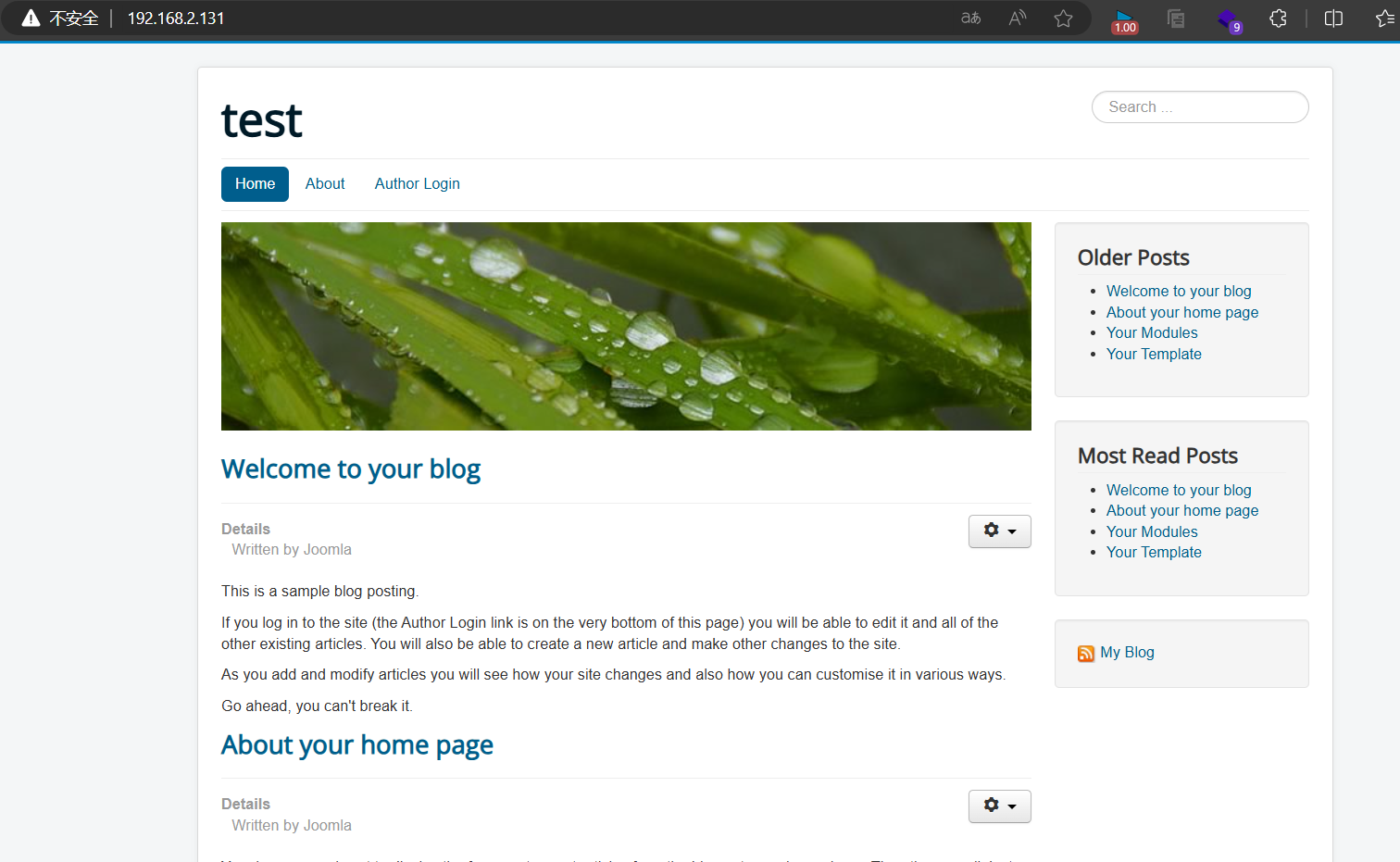Viewport: 1400px width, 862px height.
Task: Expand the gear dropdown for Welcome to your blog
Action: pos(1000,531)
